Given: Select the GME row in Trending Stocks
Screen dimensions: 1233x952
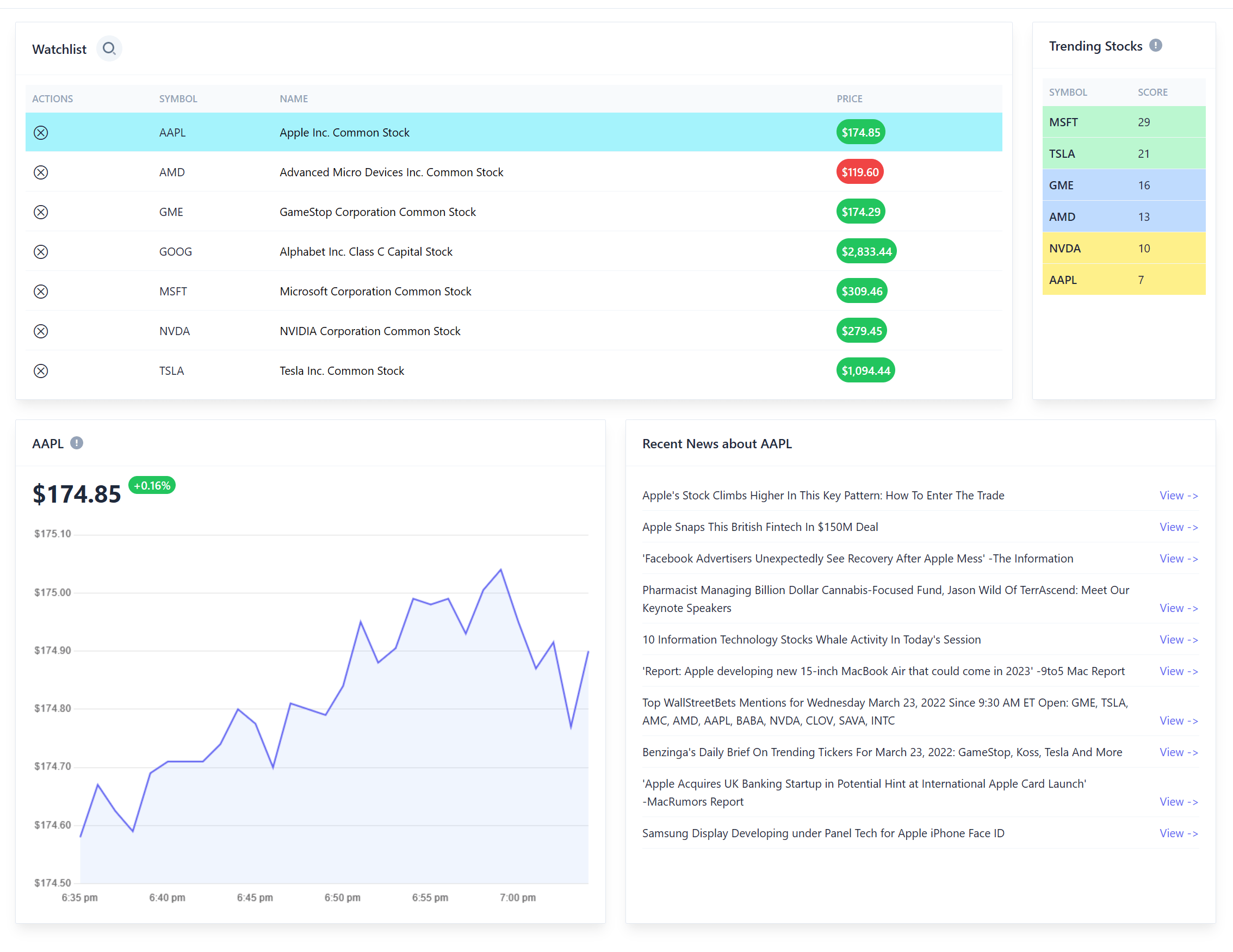Looking at the screenshot, I should click(1124, 185).
